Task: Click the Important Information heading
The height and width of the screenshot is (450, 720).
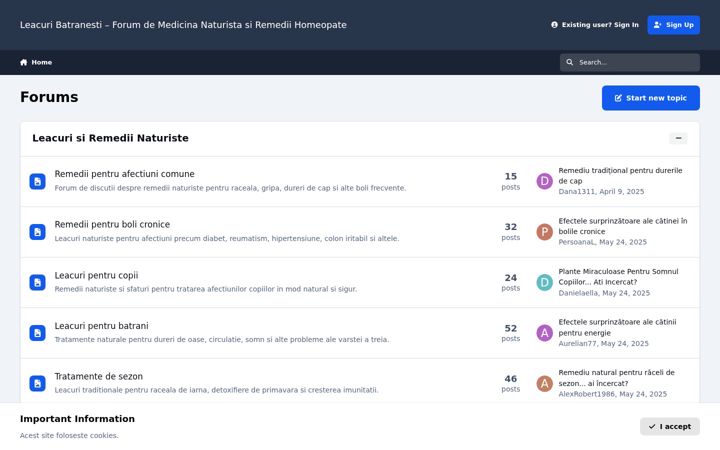Action: [x=77, y=419]
